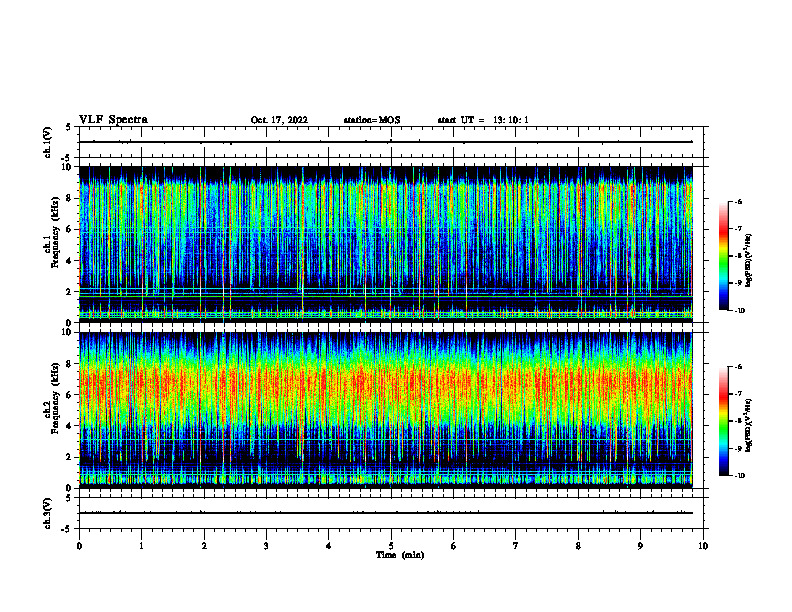Image resolution: width=792 pixels, height=612 pixels.
Task: Click the 'station=MOS' label
Action: (372, 120)
